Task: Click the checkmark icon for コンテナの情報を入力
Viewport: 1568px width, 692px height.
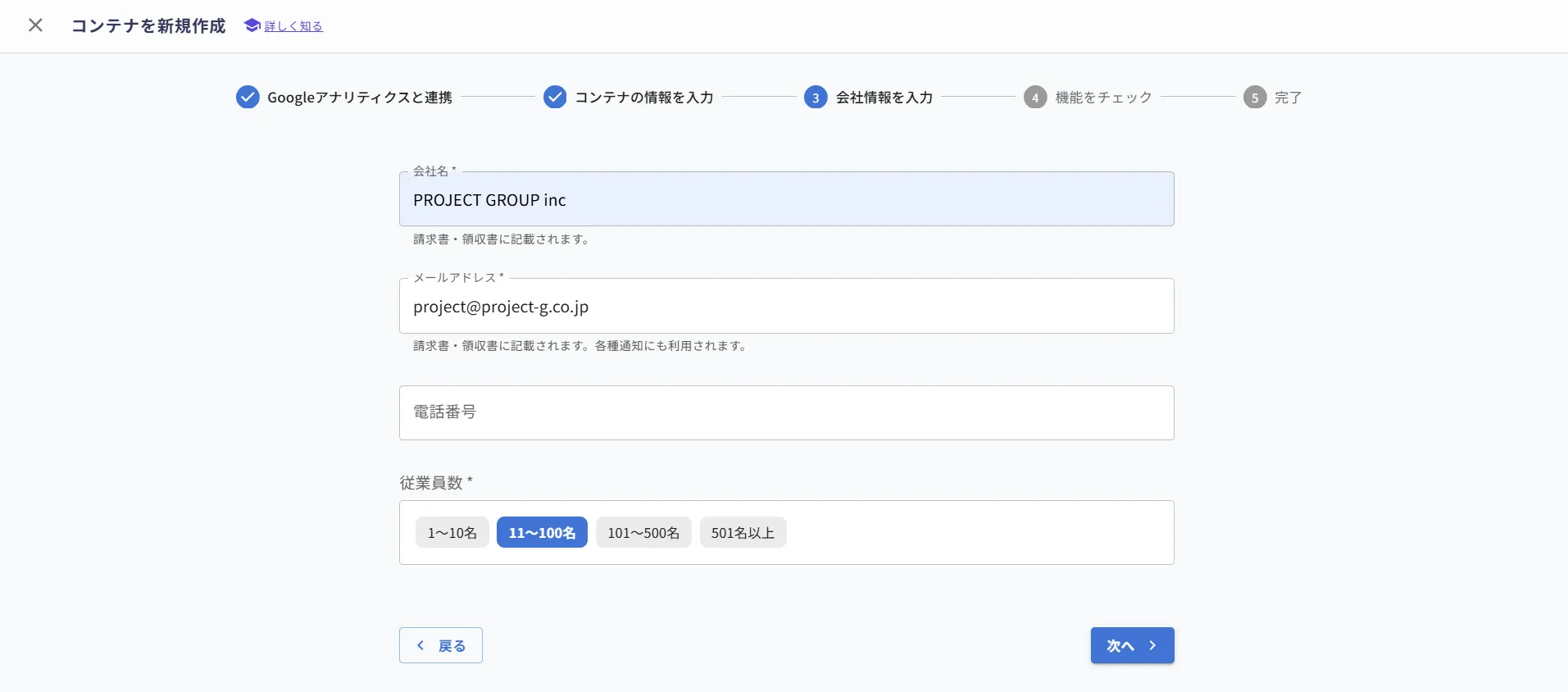Action: click(x=555, y=97)
